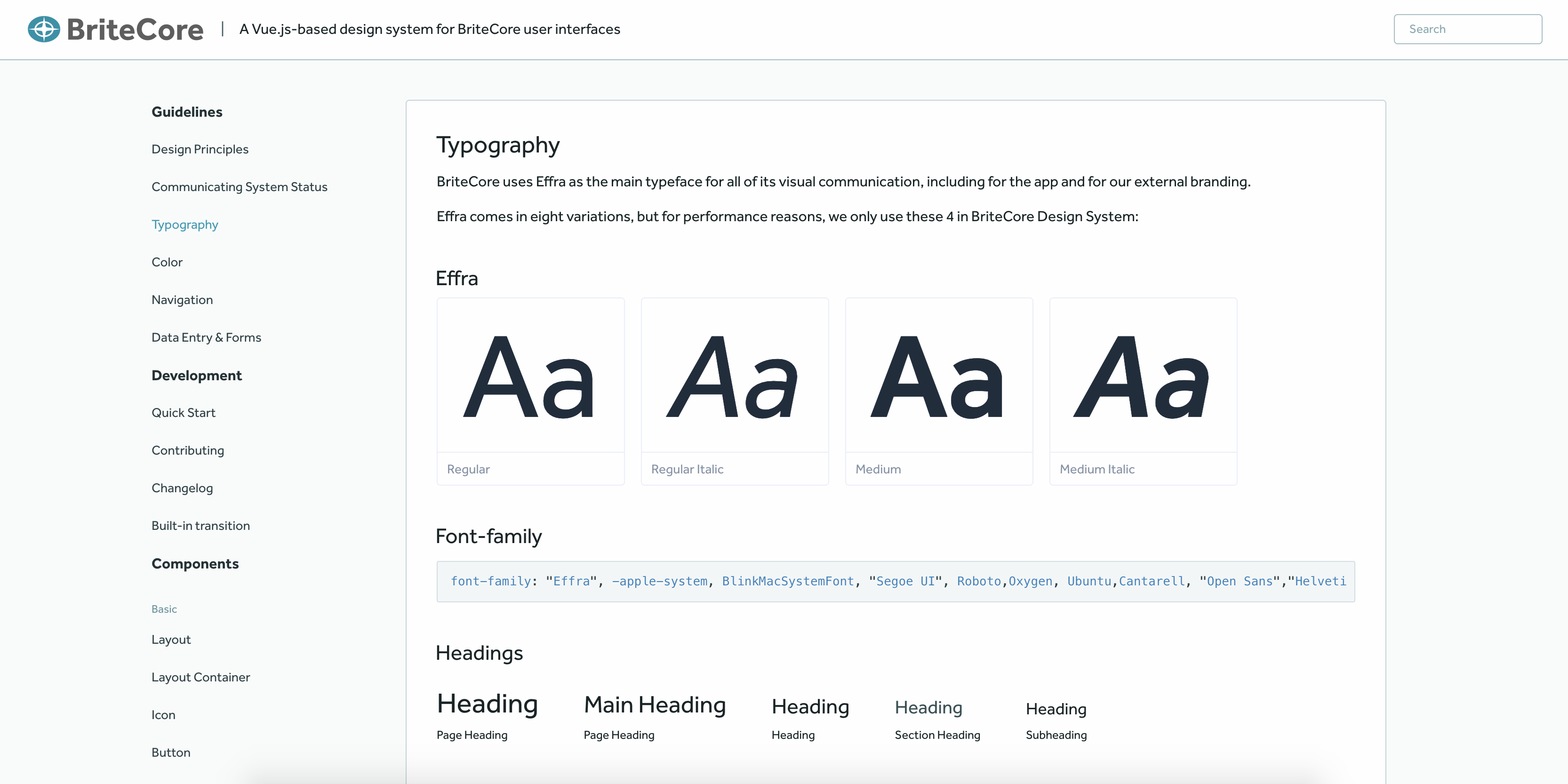This screenshot has width=1568, height=784.
Task: Click the Font-family section heading
Action: point(488,536)
